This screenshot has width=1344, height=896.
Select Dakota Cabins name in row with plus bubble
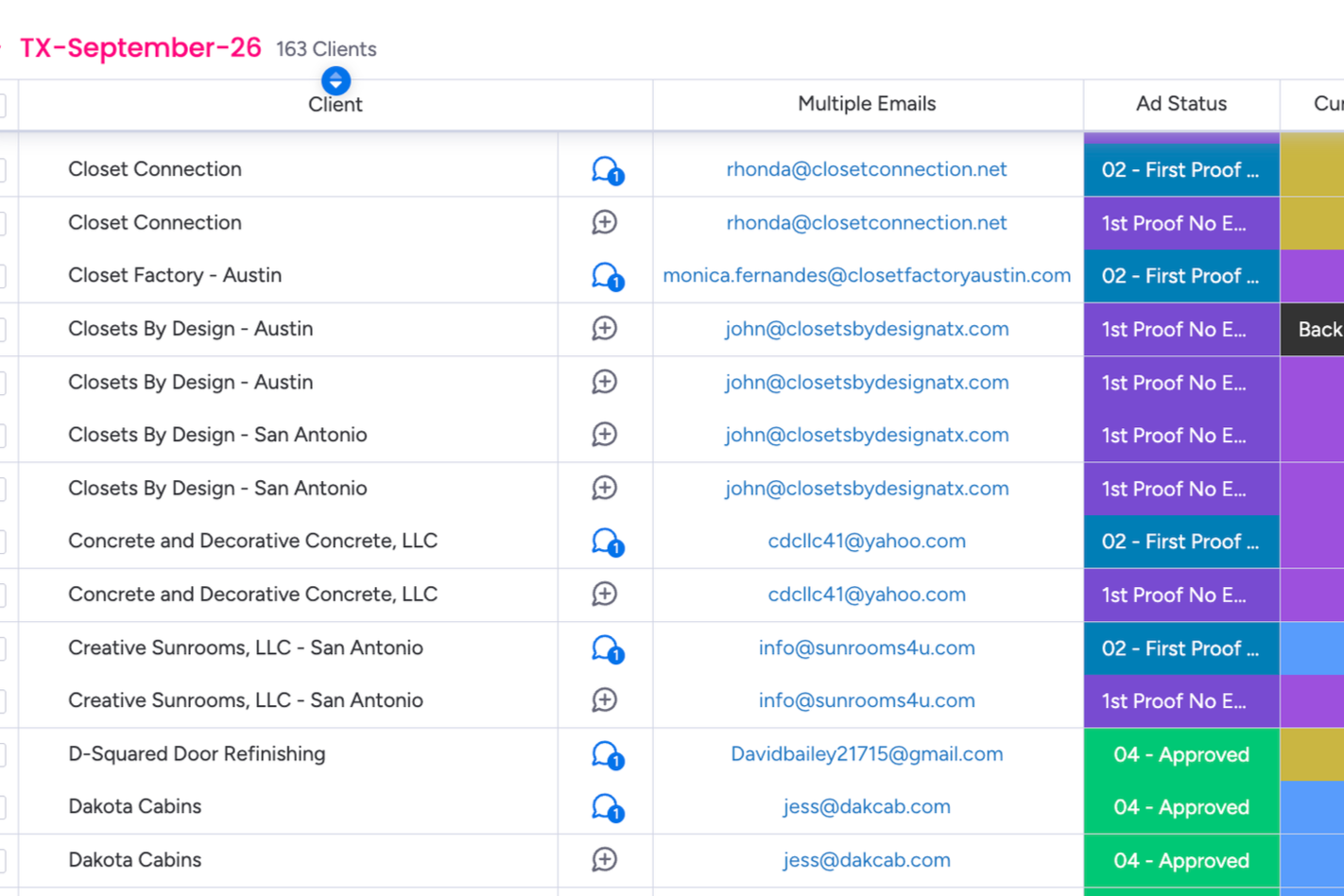135,860
